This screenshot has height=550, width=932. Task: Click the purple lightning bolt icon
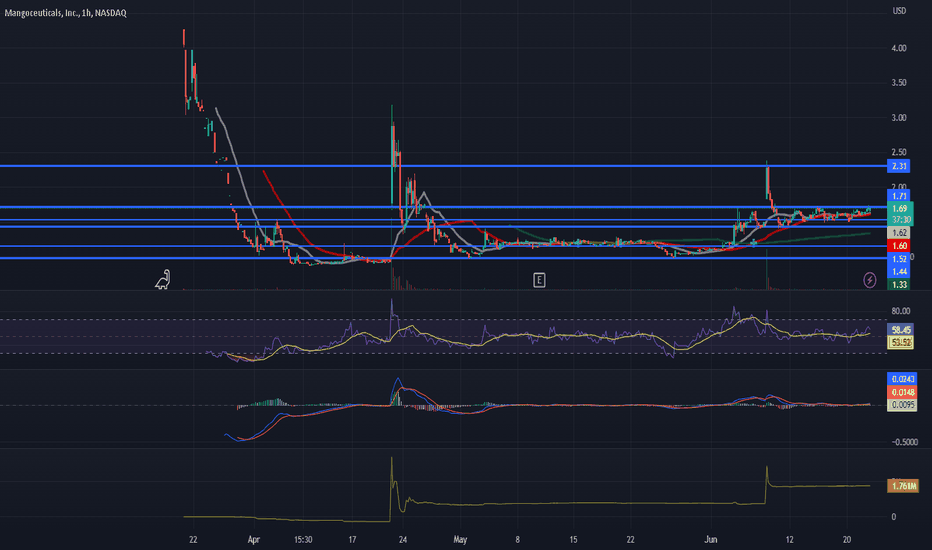click(870, 279)
